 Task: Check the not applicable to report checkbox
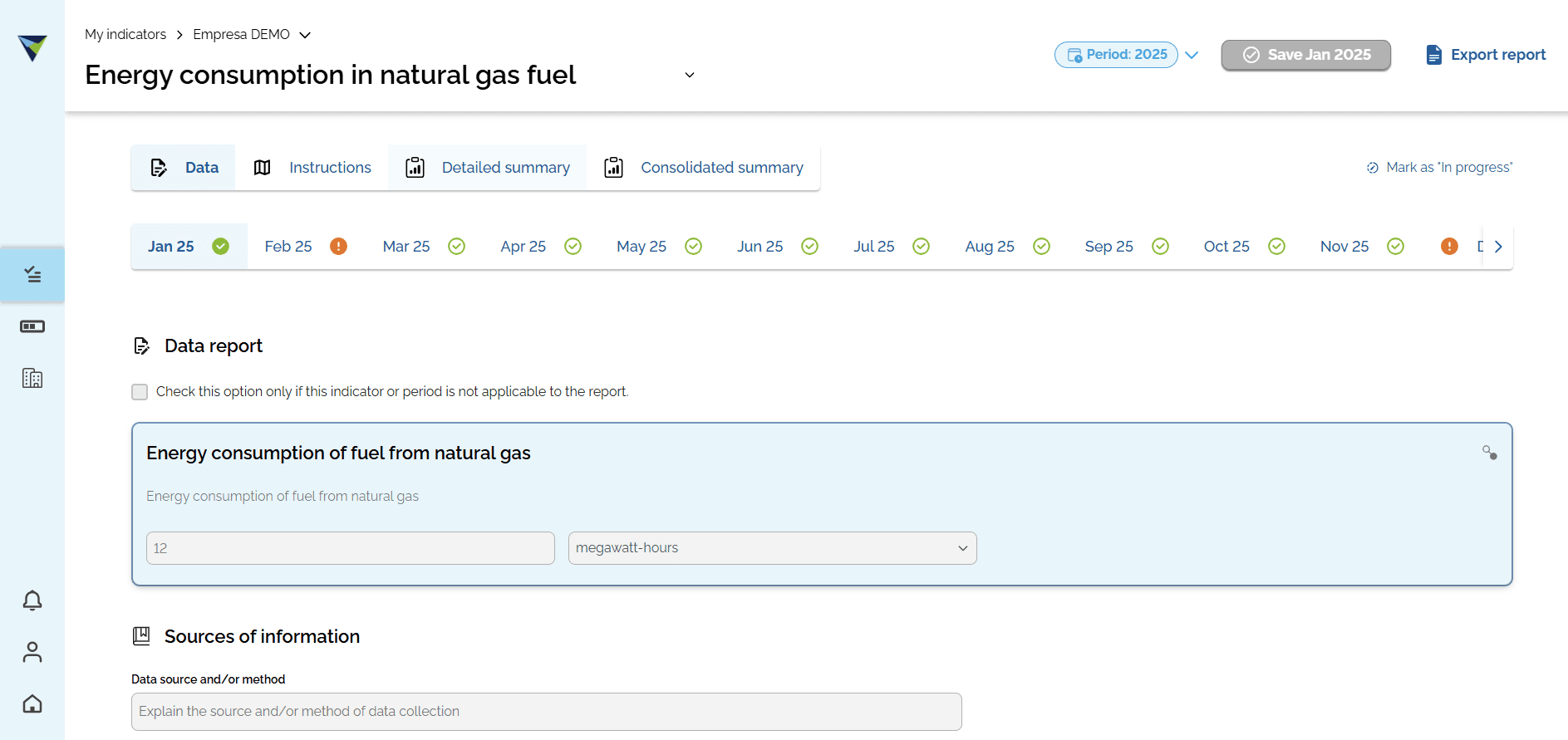(x=140, y=392)
